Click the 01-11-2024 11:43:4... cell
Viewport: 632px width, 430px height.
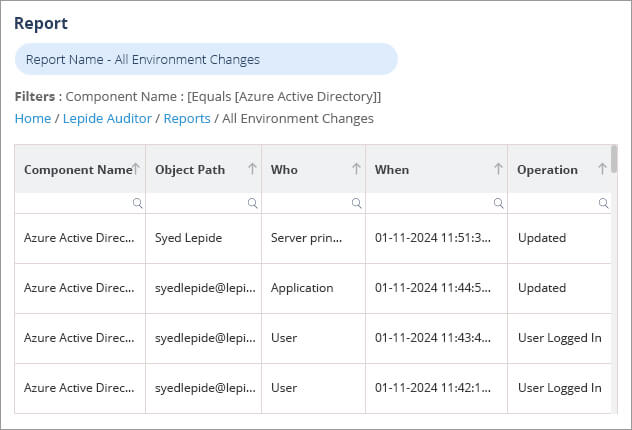coord(437,338)
